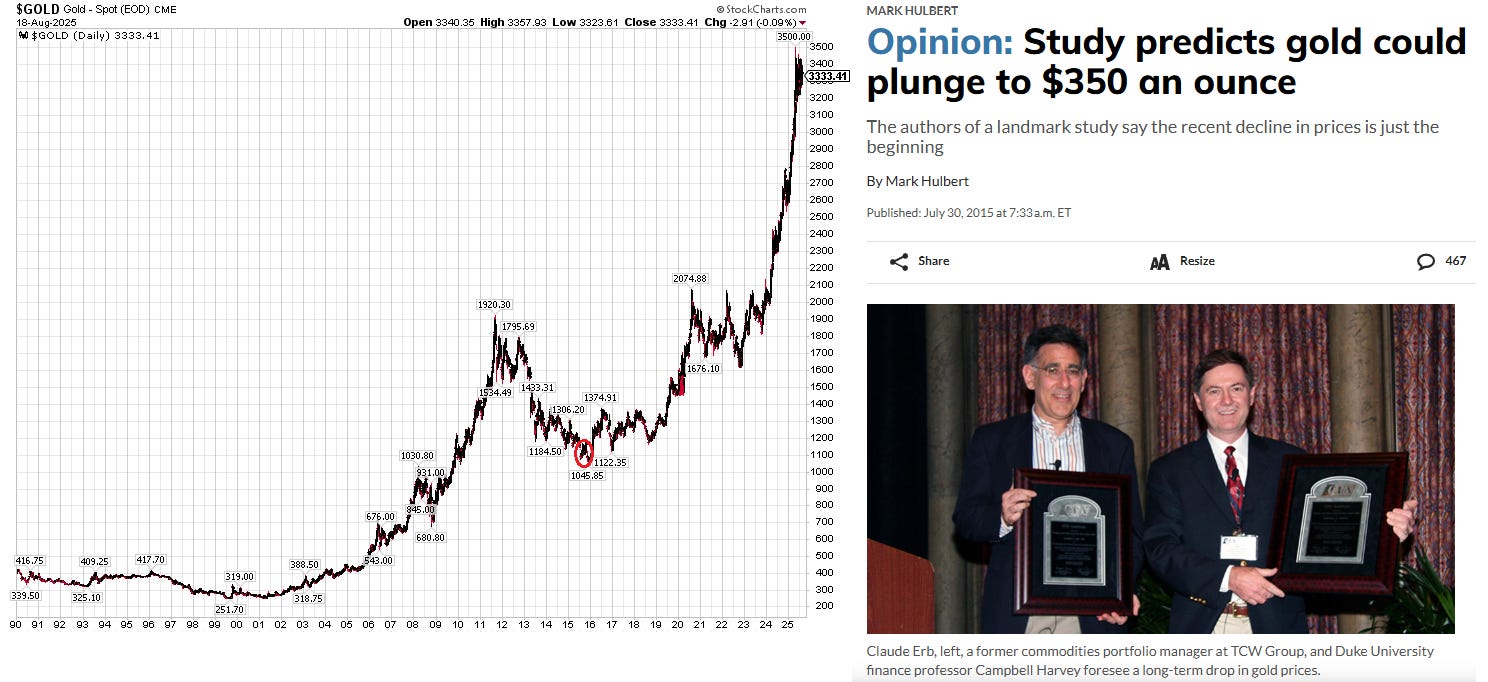Click the 251.70 all-time low label
This screenshot has height=682, width=1488.
[x=229, y=610]
